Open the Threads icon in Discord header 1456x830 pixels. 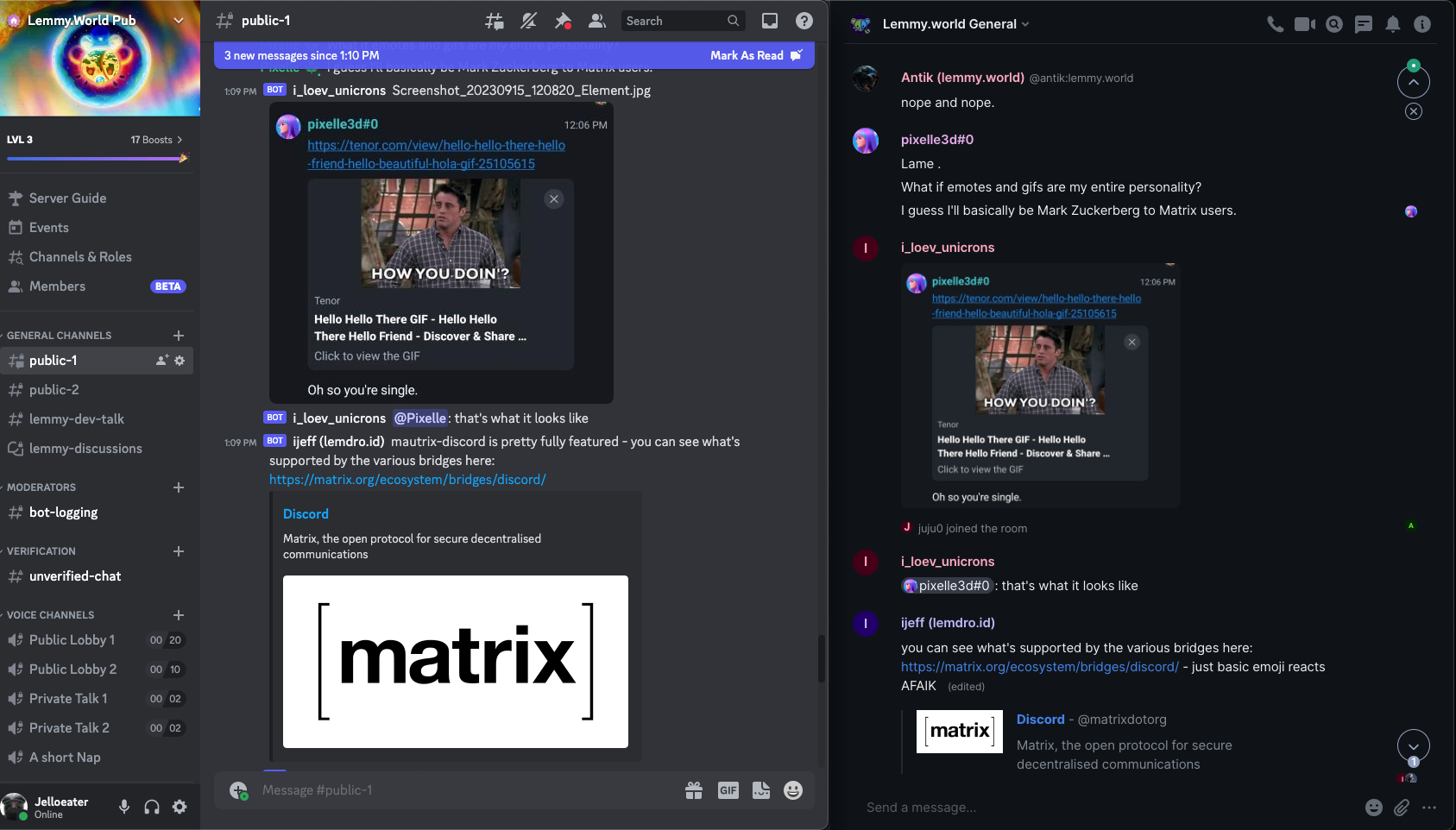(x=495, y=21)
